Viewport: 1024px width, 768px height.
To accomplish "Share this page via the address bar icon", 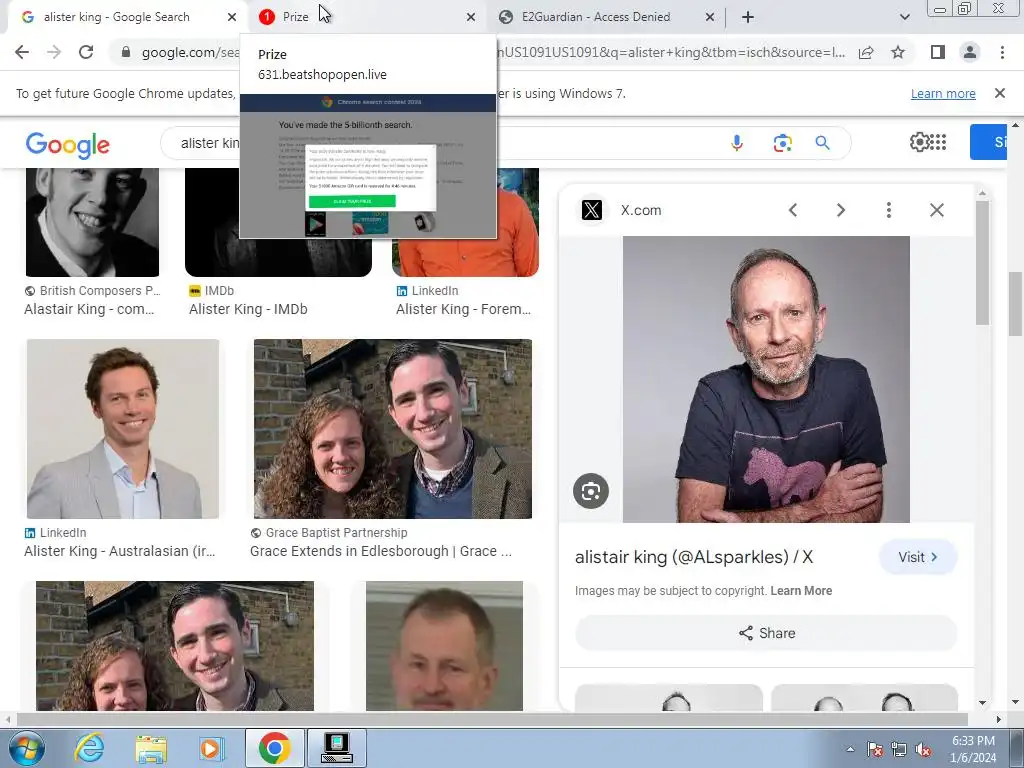I will (866, 52).
